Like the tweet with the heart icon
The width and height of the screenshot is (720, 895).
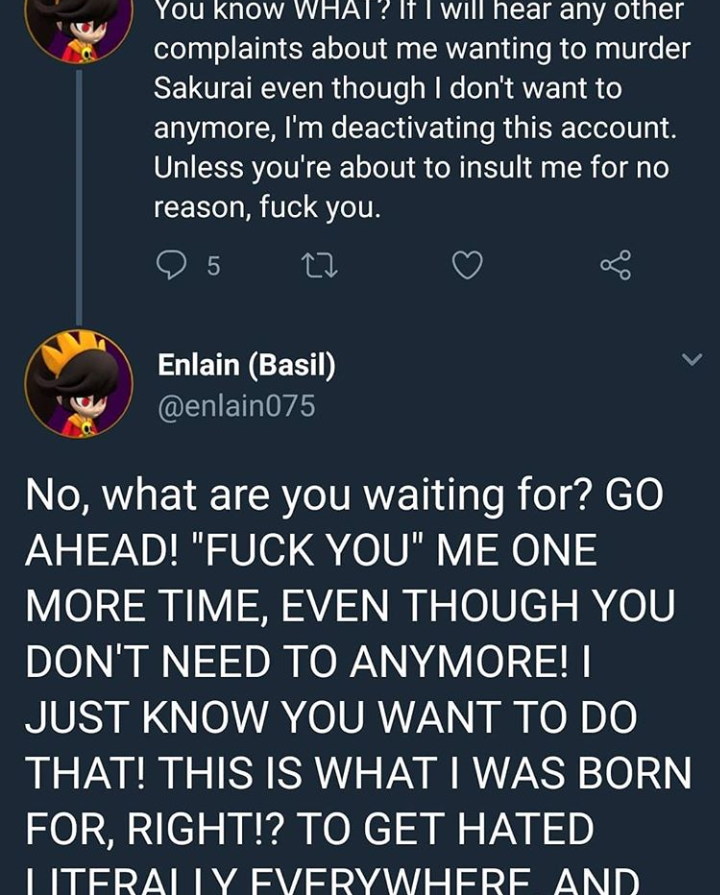coord(467,265)
